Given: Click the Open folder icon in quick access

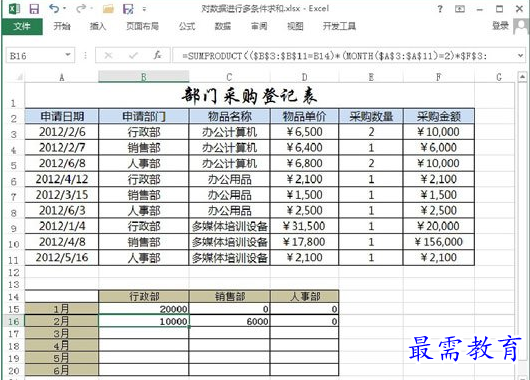Looking at the screenshot, I should tap(108, 9).
